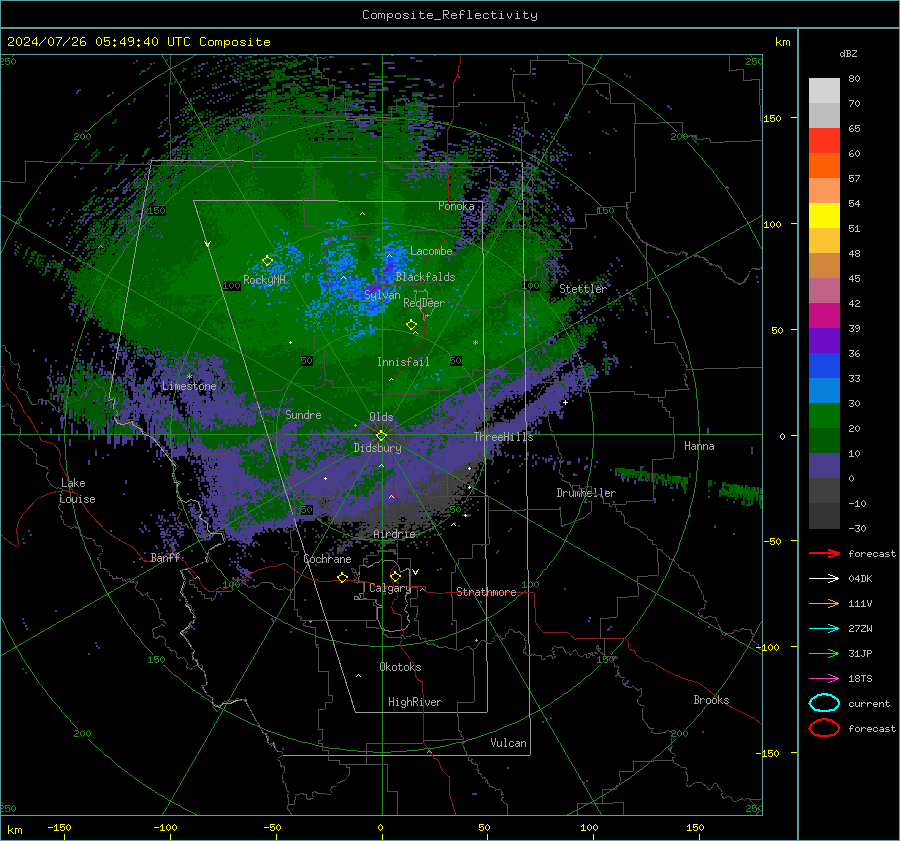900x841 pixels.
Task: Click the yellow diamond marker under Cochrane
Action: (x=343, y=577)
